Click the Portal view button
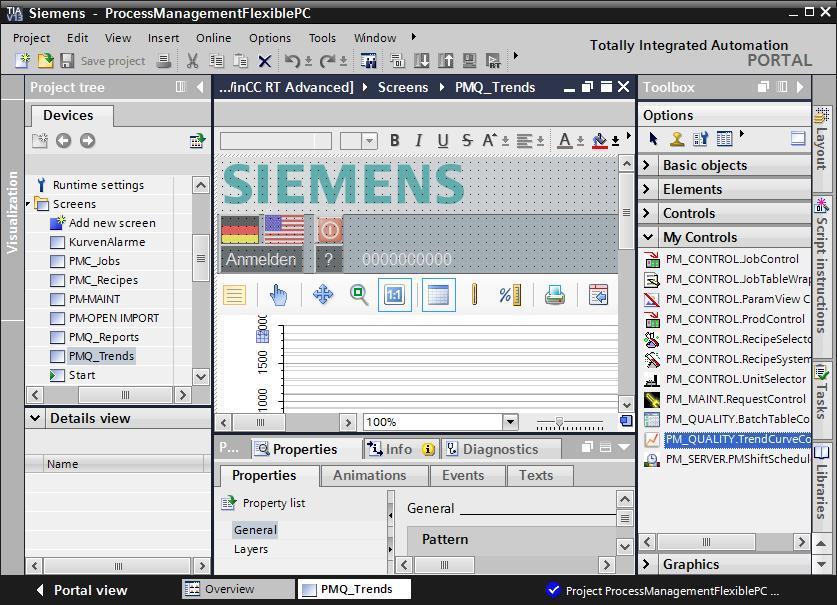The height and width of the screenshot is (605, 837). [83, 590]
